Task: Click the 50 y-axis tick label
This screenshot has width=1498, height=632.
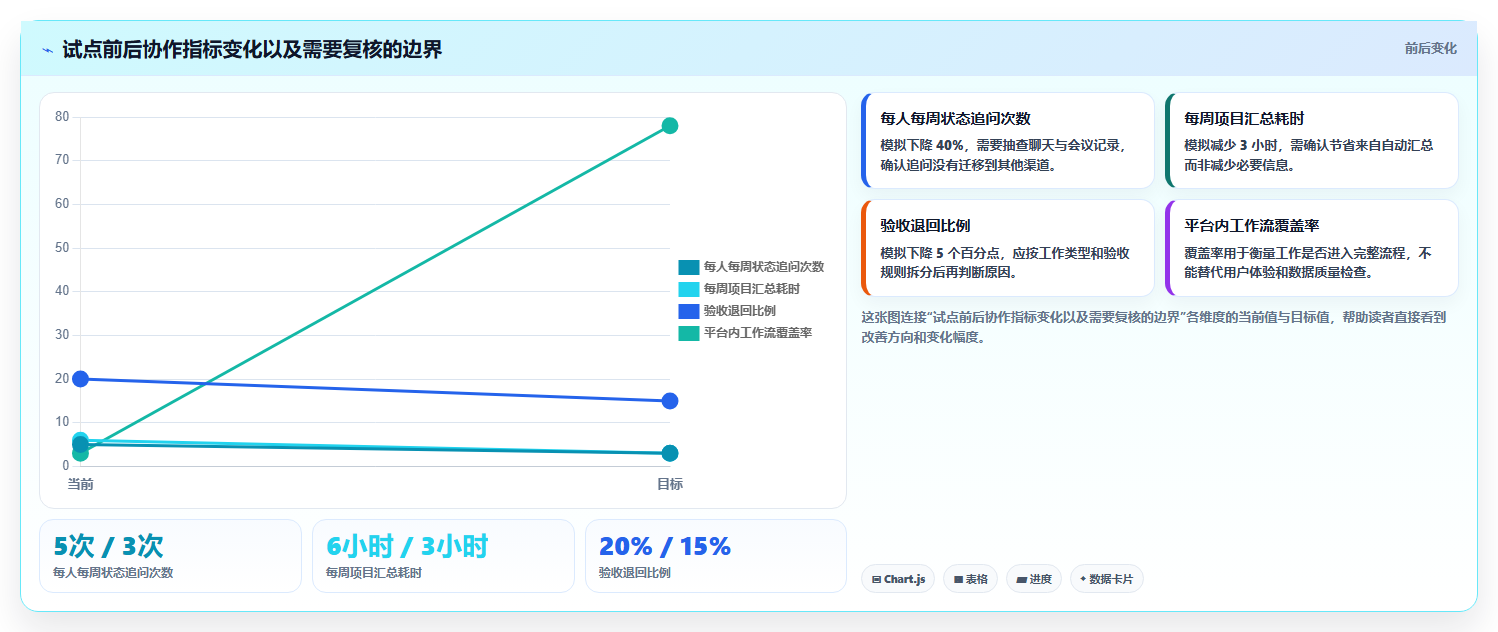Action: coord(62,247)
